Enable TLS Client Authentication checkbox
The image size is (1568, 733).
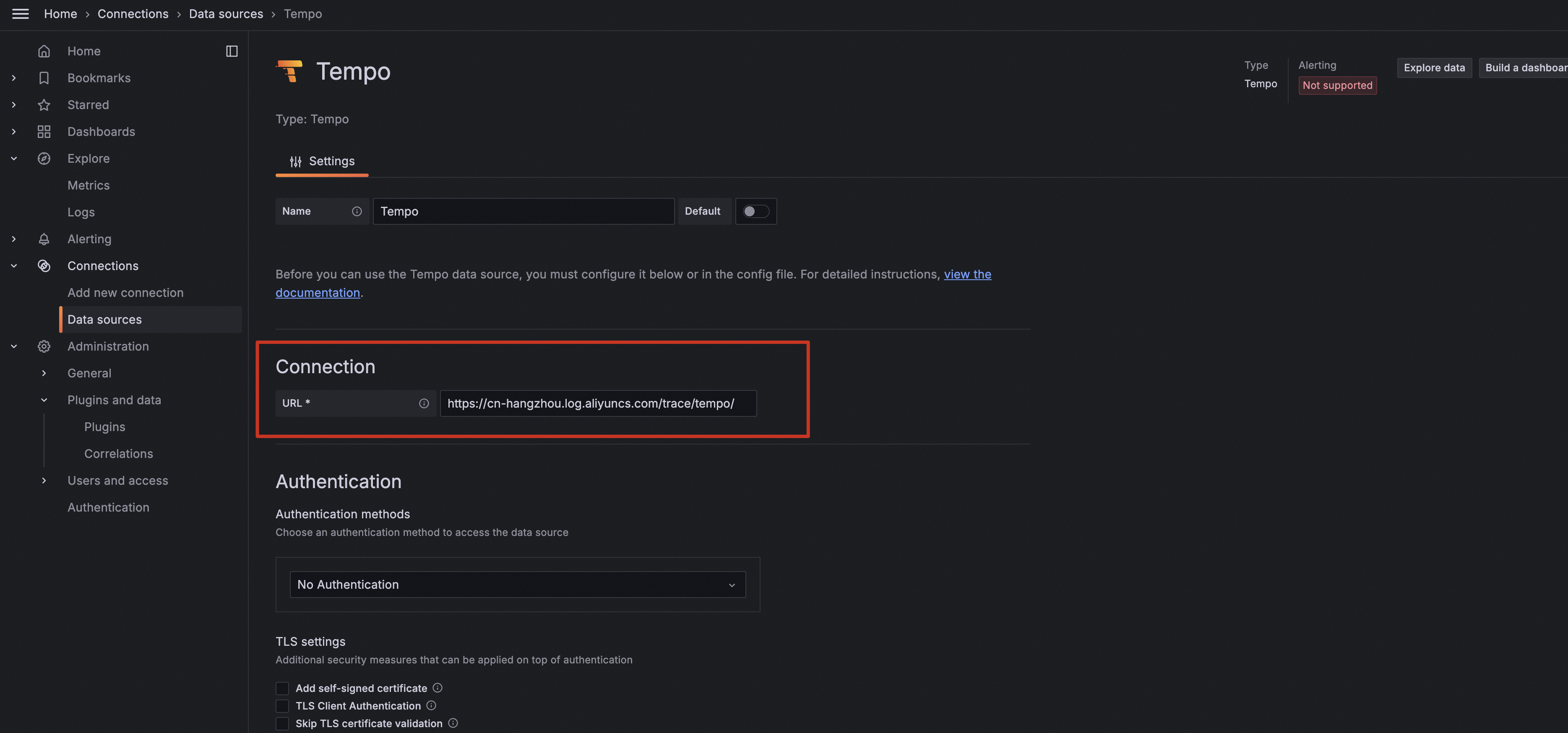coord(282,706)
